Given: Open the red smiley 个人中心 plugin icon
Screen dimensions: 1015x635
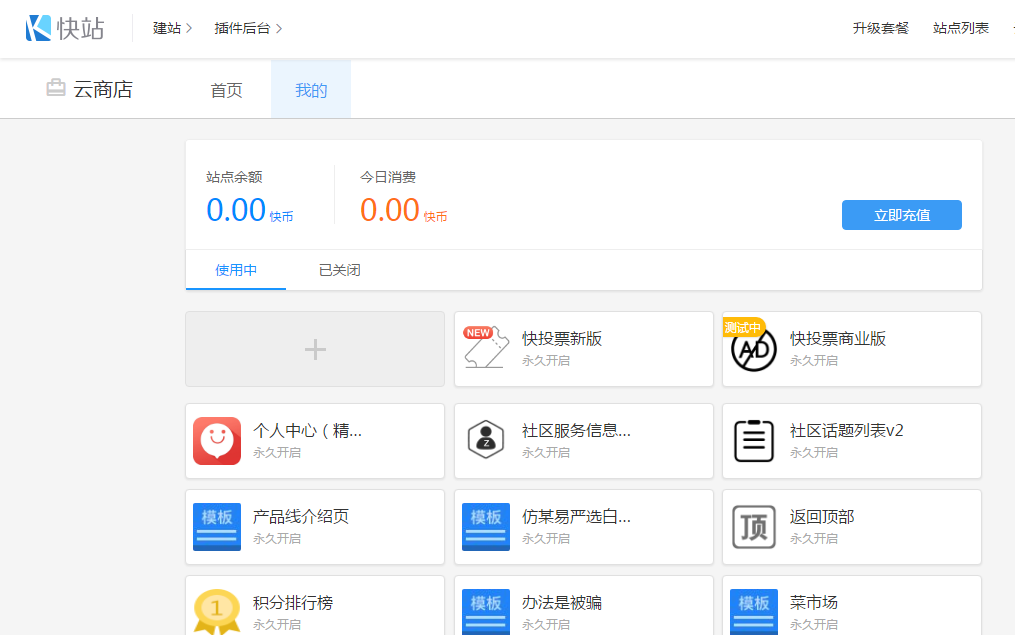Looking at the screenshot, I should (x=217, y=441).
